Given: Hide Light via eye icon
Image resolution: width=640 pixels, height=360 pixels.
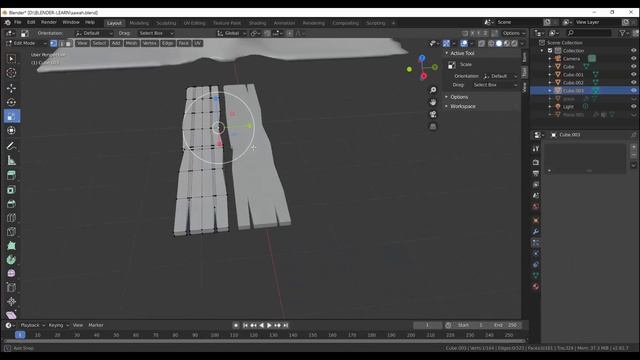Looking at the screenshot, I should tap(633, 107).
